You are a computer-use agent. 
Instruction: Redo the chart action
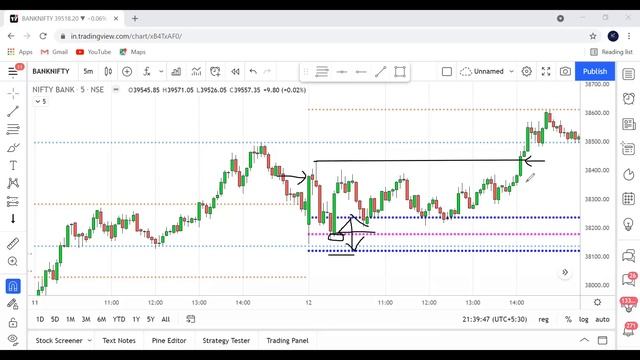click(267, 71)
